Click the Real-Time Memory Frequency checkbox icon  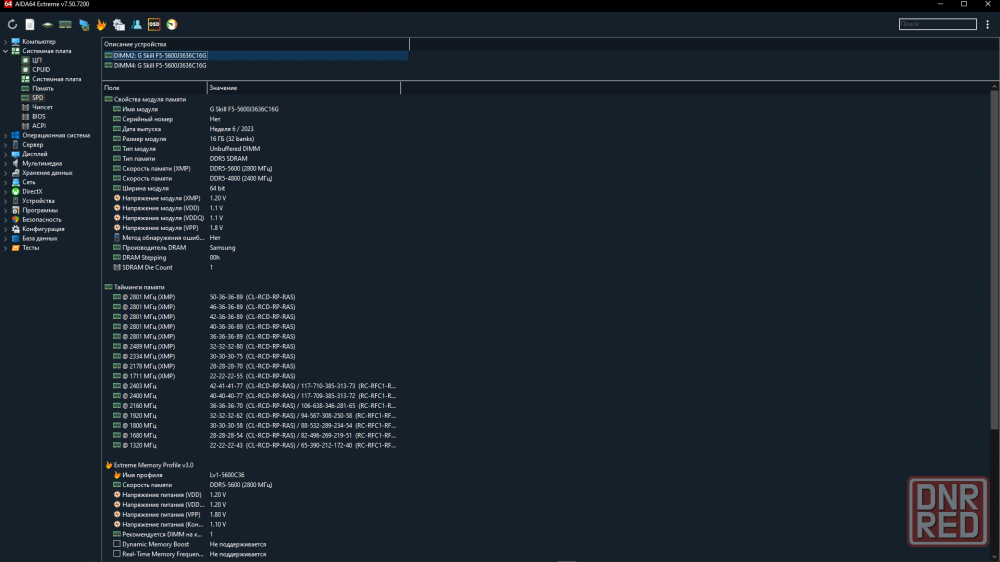tap(117, 554)
